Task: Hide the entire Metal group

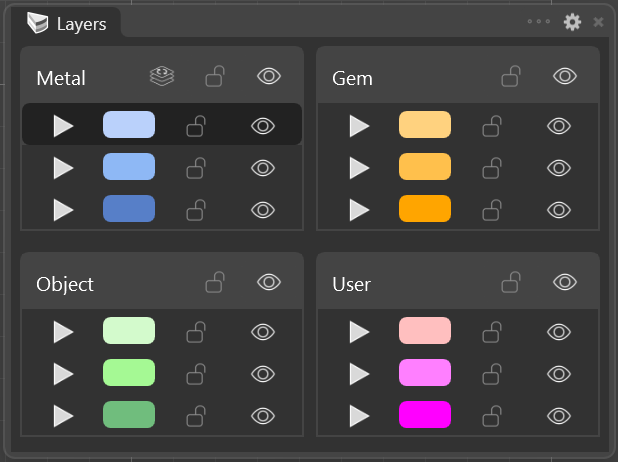Action: [269, 76]
